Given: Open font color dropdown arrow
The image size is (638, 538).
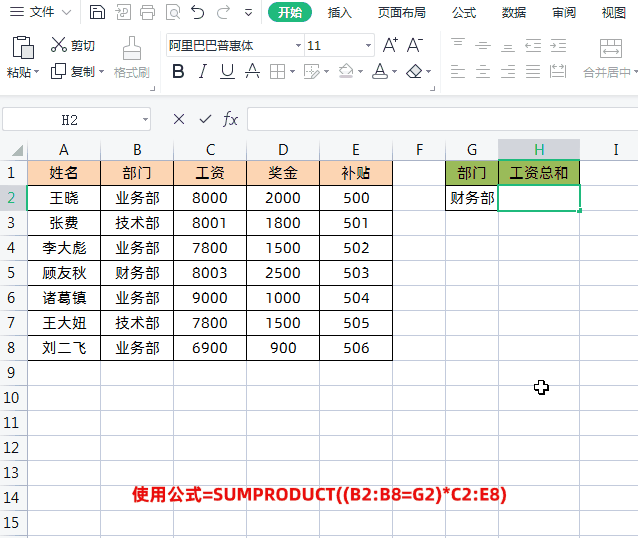Looking at the screenshot, I should coord(394,72).
